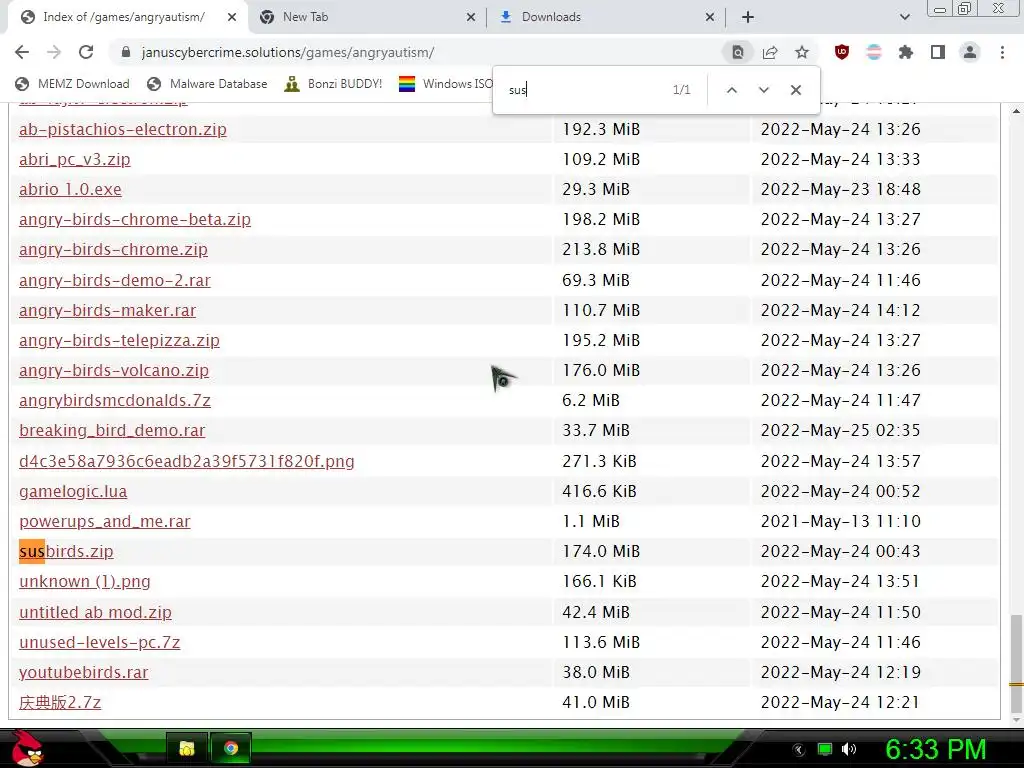Expand the tab search dropdown

click(904, 17)
